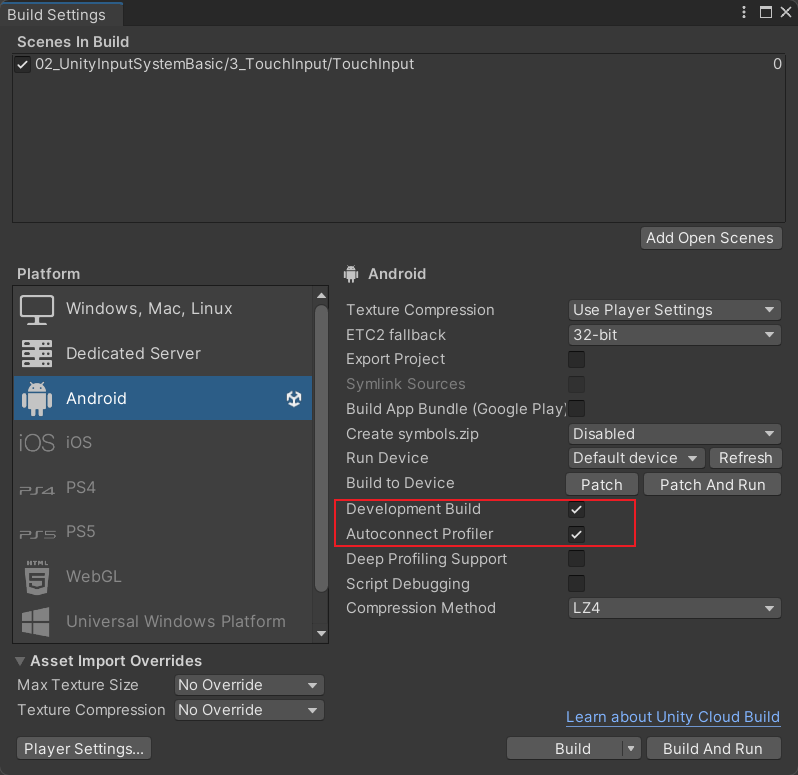Select the Dedicated Server platform icon
The width and height of the screenshot is (798, 775).
[x=37, y=354]
